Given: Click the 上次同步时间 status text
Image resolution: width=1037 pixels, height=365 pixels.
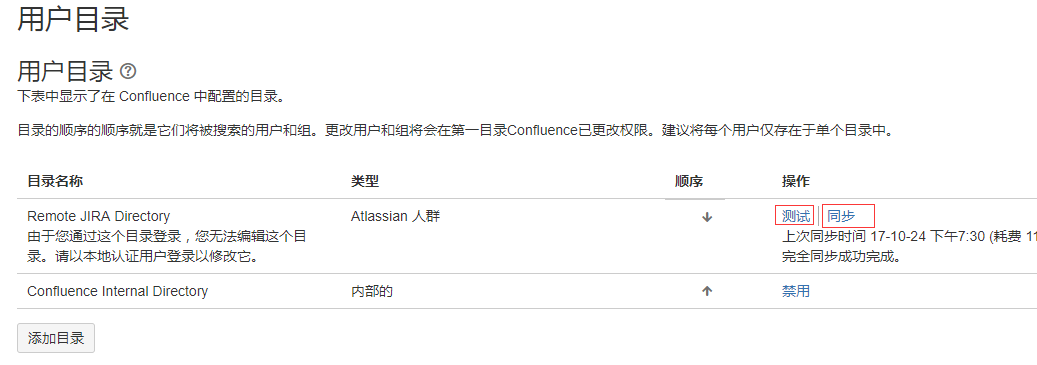Looking at the screenshot, I should (909, 237).
